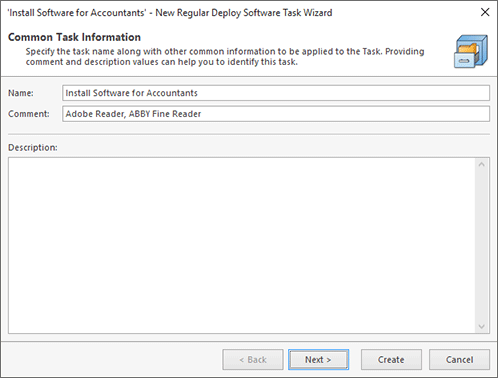Viewport: 498px width, 378px height.
Task: Click the Description scrollbar down arrow
Action: click(481, 326)
